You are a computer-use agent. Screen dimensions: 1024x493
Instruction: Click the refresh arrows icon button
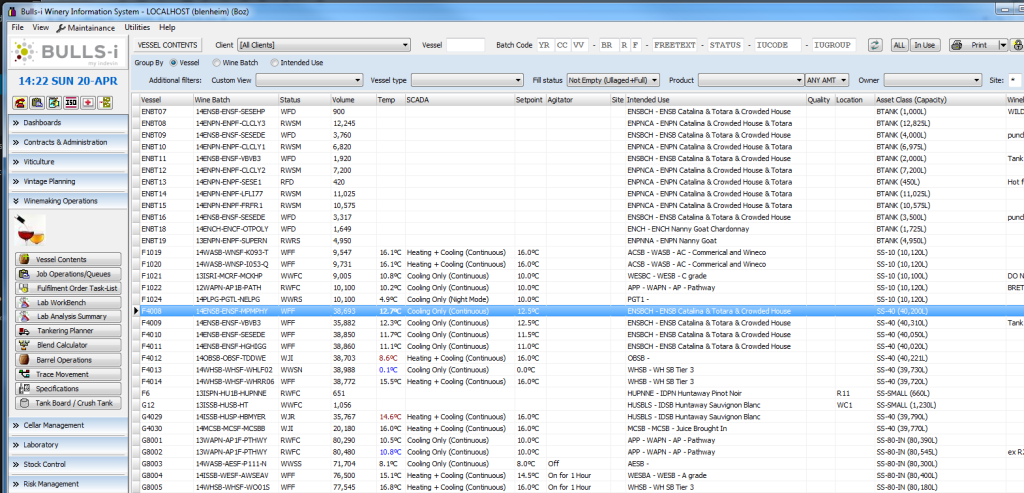coord(875,45)
